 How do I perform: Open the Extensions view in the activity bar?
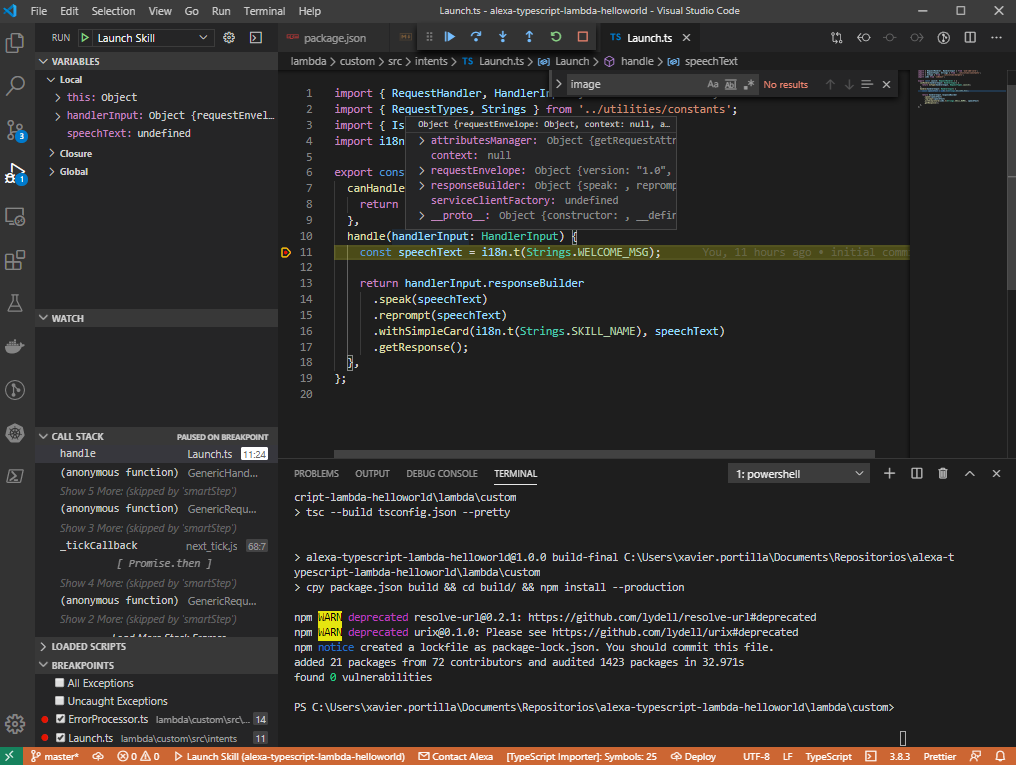point(15,260)
